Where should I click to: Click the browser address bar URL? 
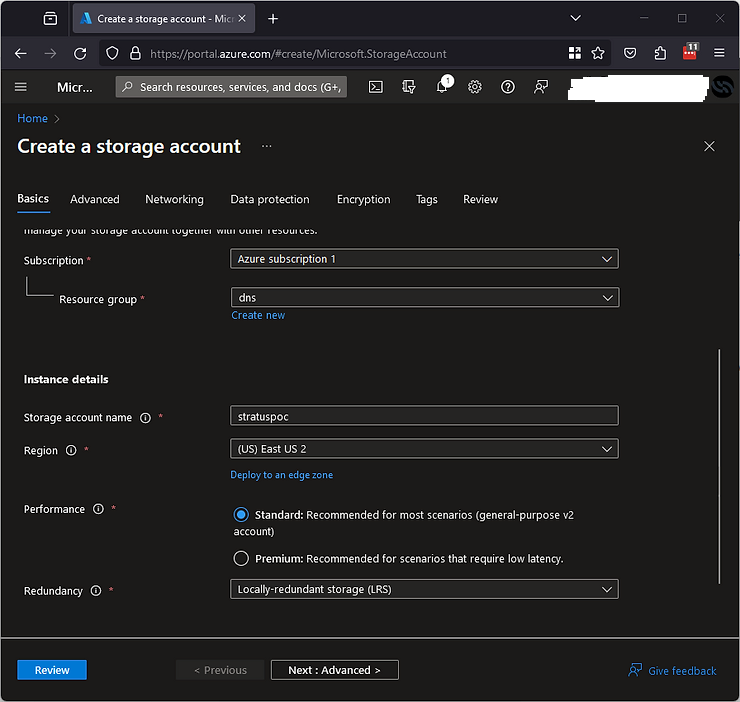(x=298, y=54)
